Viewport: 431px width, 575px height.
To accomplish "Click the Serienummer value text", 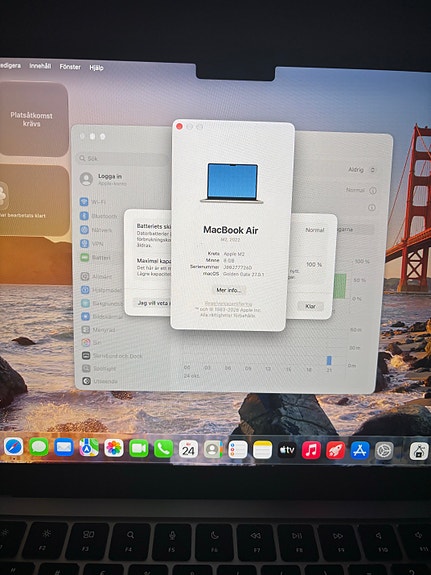I will pyautogui.click(x=238, y=267).
